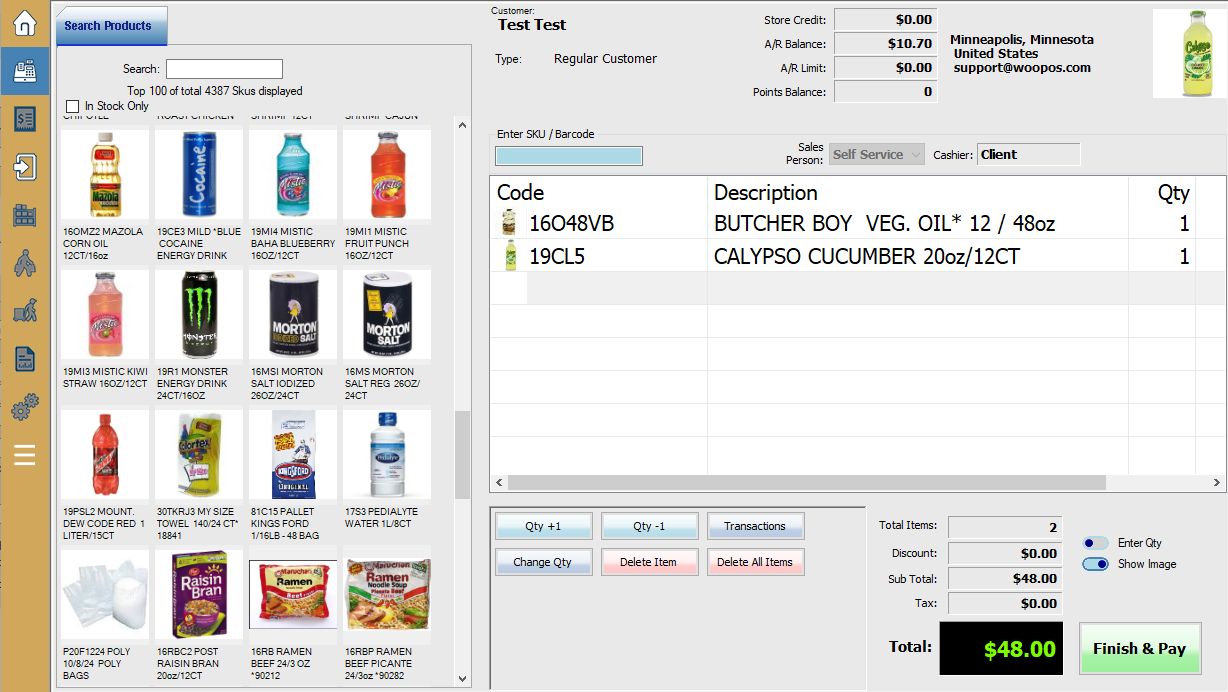Click Calypso bottle image in customer header

point(1190,54)
